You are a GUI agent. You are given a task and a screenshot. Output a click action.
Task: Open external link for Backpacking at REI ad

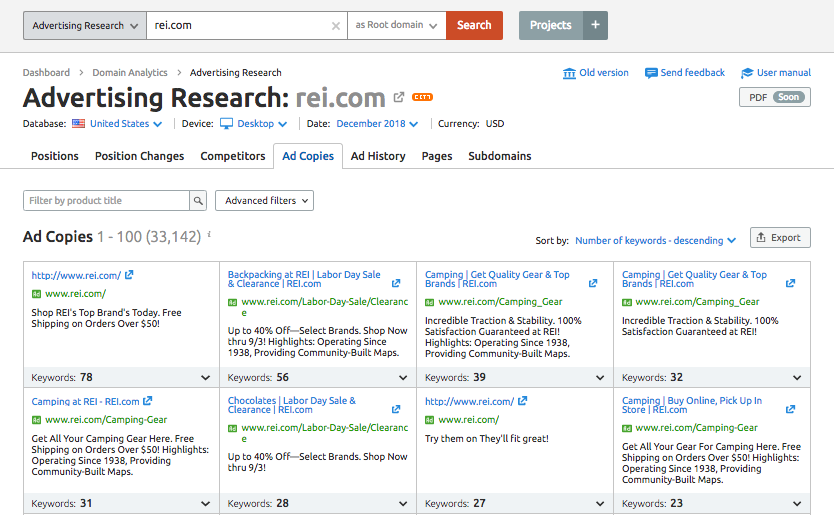(396, 283)
